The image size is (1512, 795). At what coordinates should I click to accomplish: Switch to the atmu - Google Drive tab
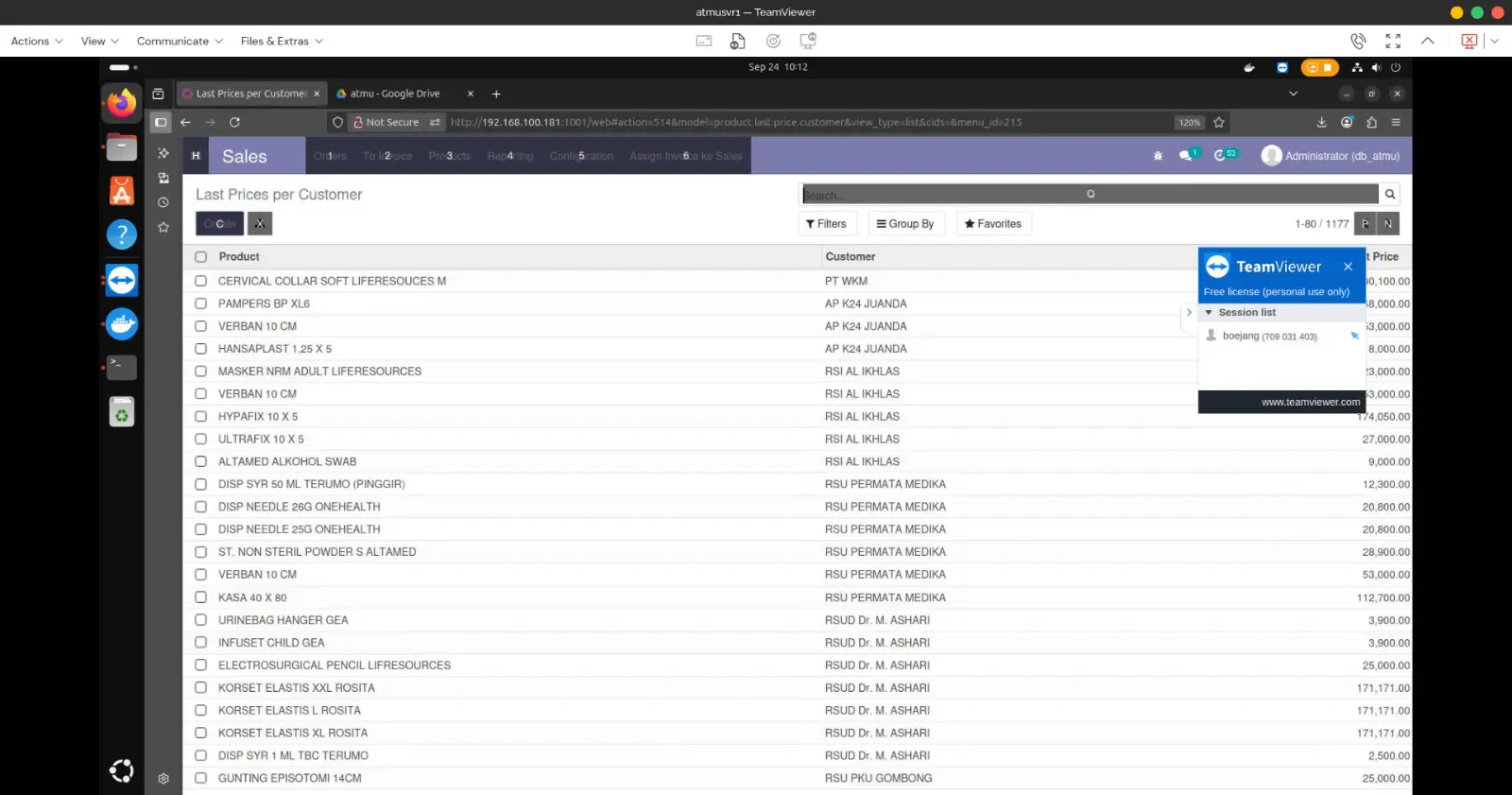(395, 94)
